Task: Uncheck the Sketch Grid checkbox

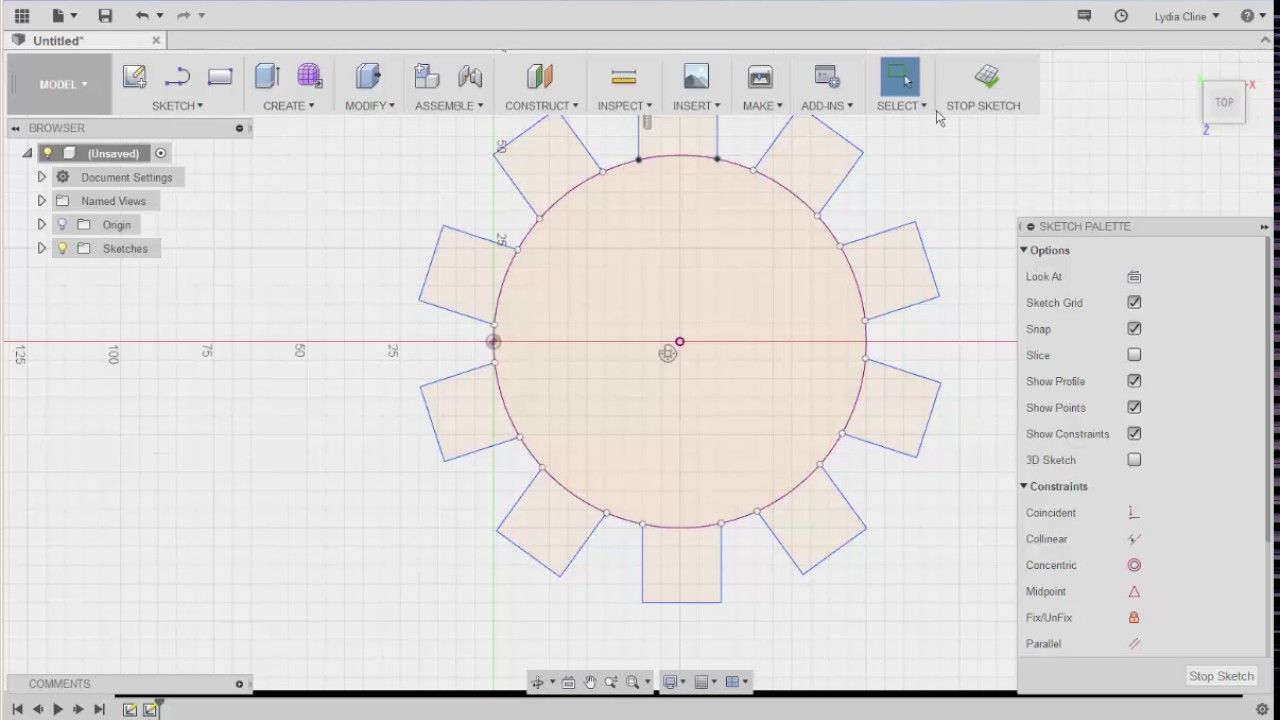Action: coord(1134,303)
